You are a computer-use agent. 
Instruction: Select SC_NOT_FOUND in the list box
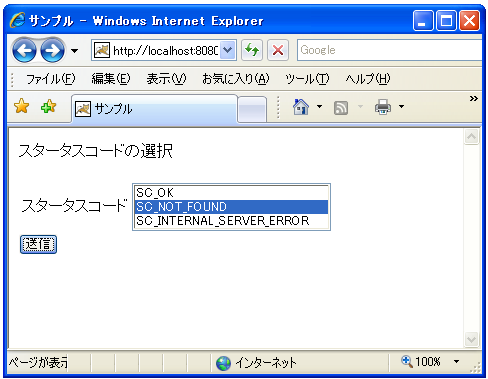(x=231, y=207)
